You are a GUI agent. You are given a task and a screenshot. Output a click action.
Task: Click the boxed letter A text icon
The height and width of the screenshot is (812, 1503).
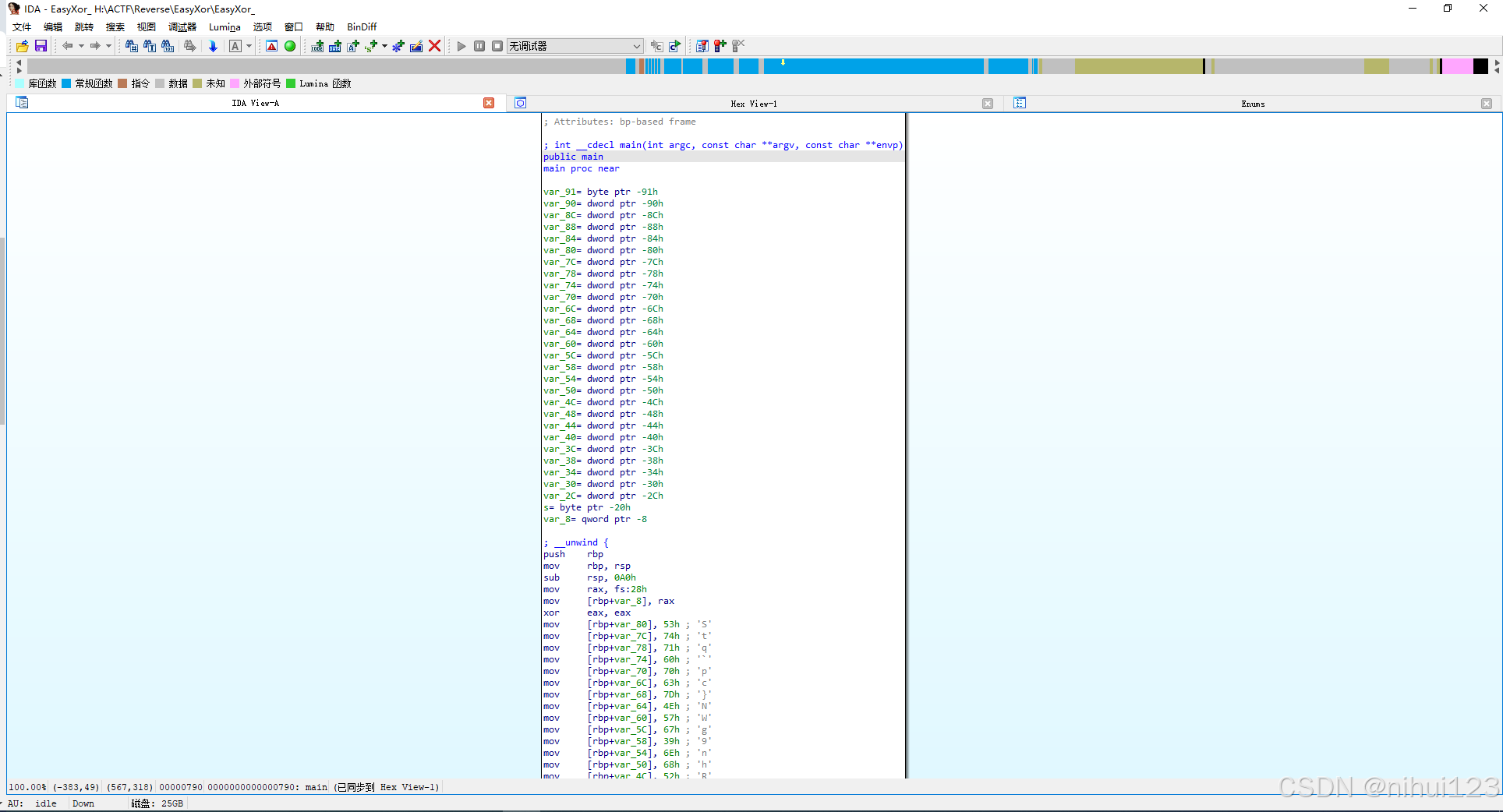click(235, 46)
